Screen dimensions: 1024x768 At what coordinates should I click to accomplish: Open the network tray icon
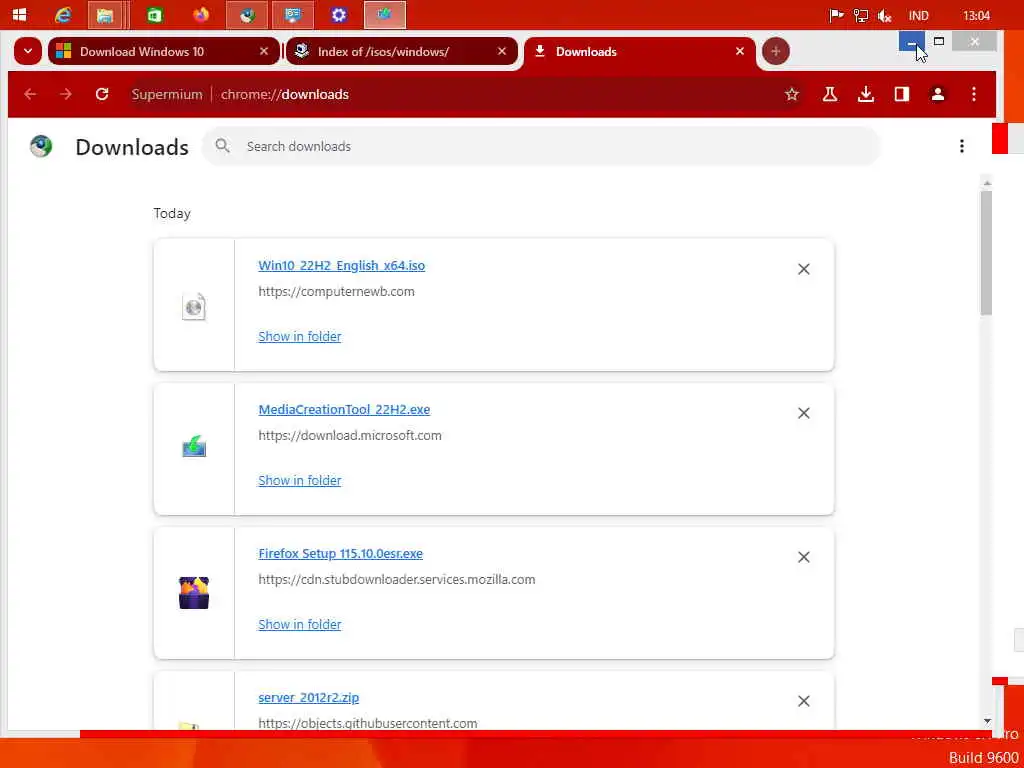point(860,16)
